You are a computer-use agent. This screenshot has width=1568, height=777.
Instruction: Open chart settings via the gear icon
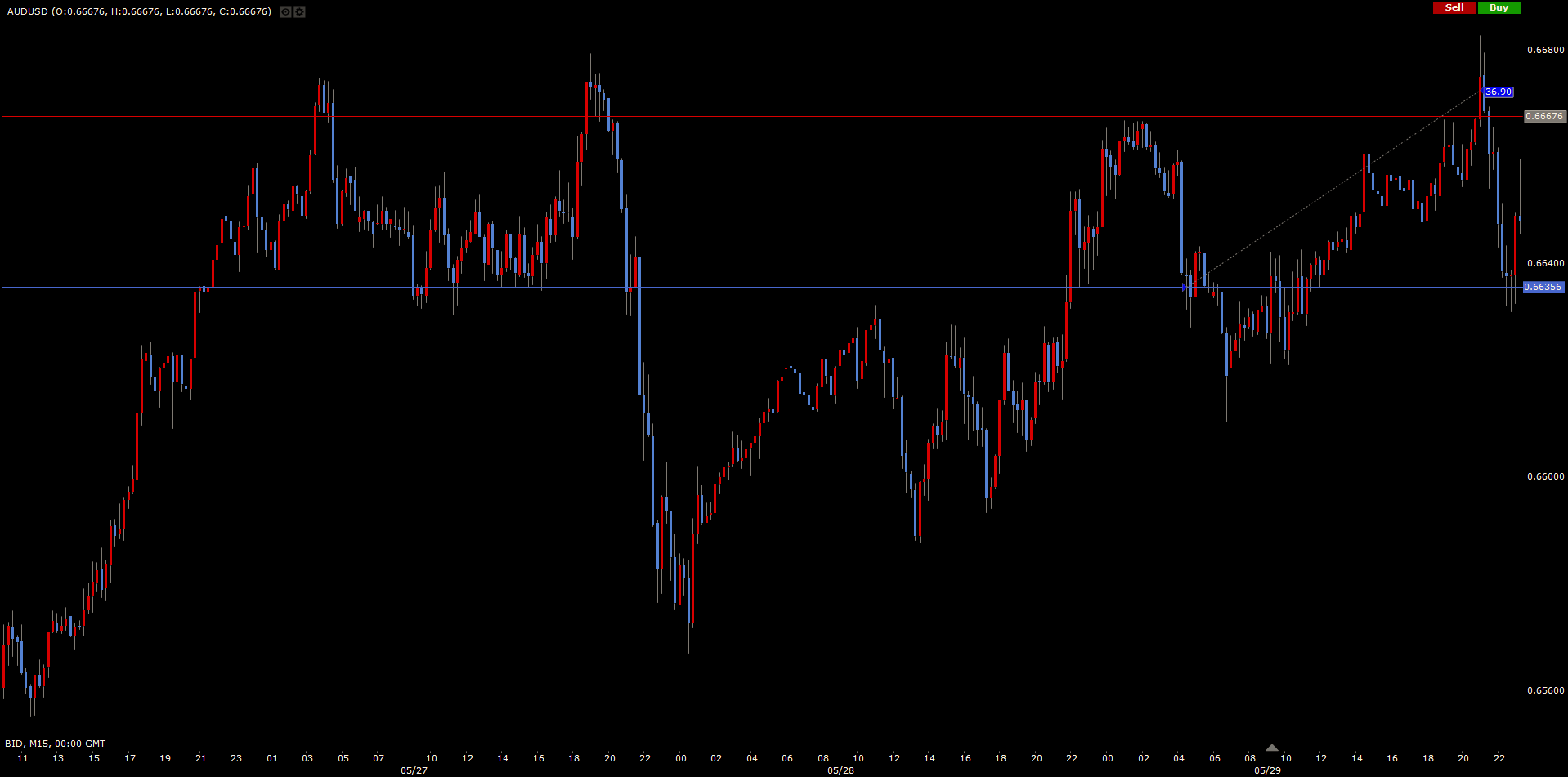(x=299, y=11)
